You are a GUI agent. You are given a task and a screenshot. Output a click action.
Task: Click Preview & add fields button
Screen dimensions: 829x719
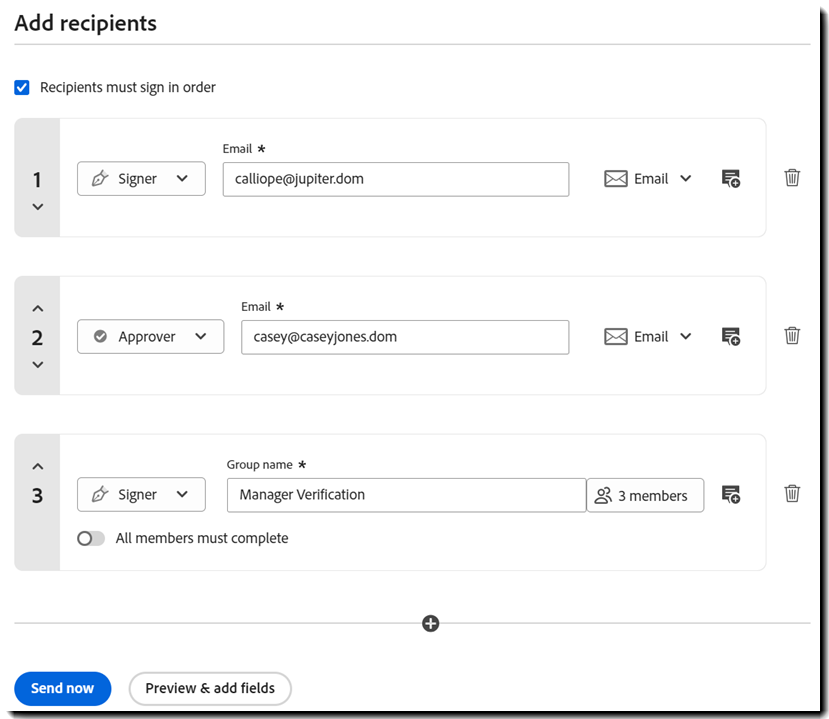(x=210, y=688)
